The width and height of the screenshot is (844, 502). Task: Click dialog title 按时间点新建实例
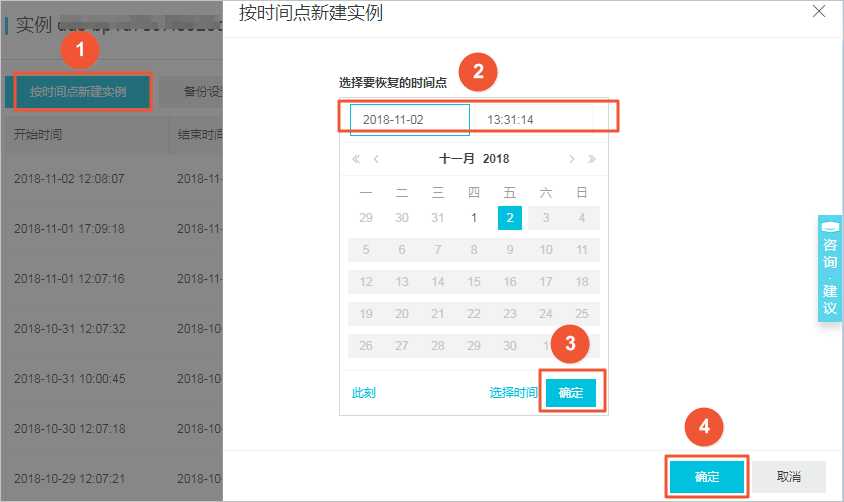tap(311, 12)
